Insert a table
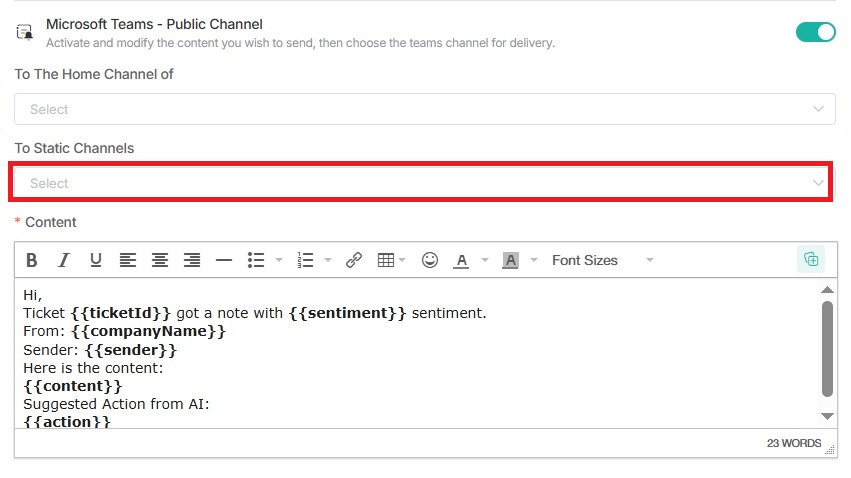The image size is (851, 478). click(386, 260)
